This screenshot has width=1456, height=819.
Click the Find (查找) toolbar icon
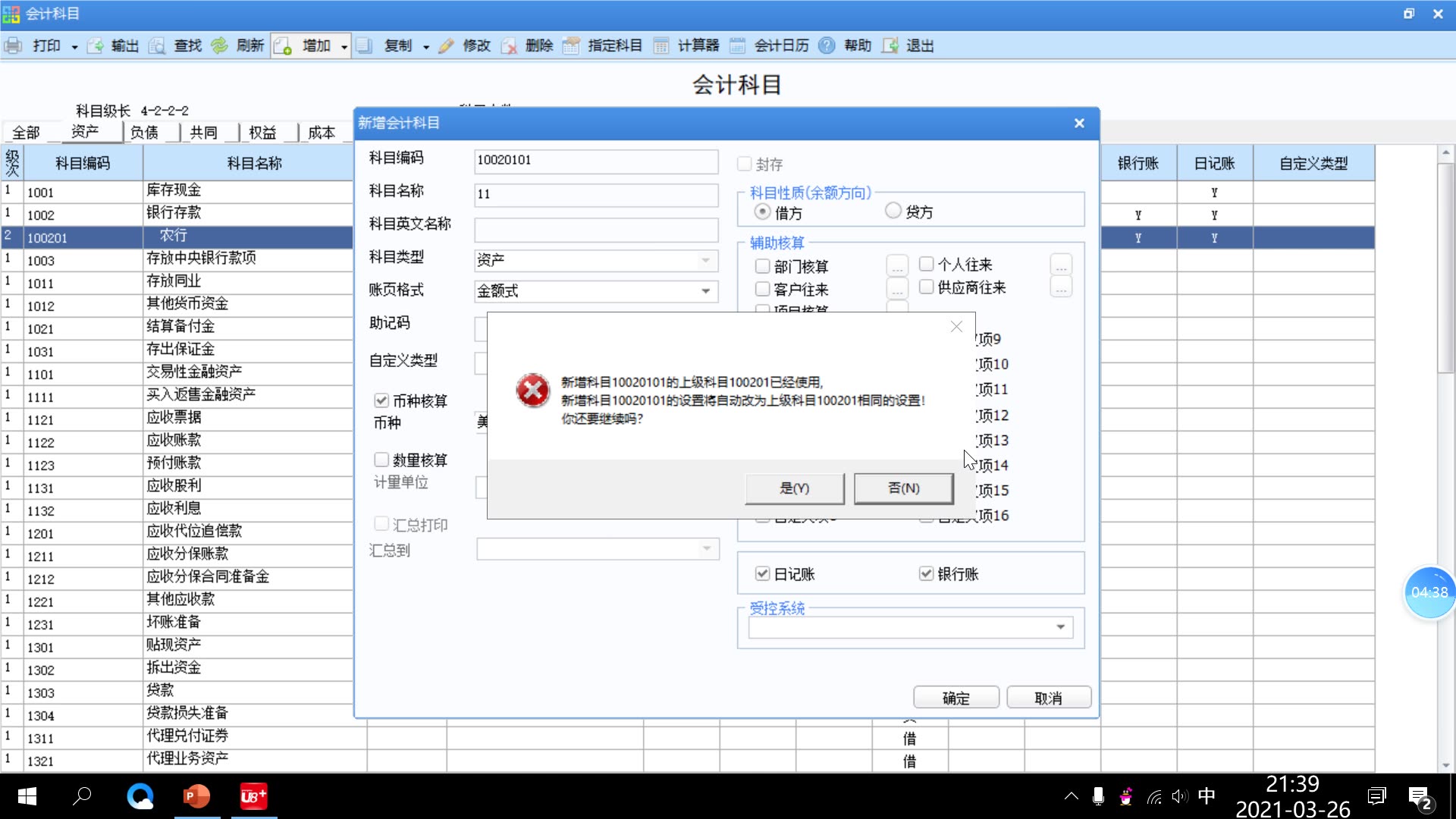click(157, 45)
